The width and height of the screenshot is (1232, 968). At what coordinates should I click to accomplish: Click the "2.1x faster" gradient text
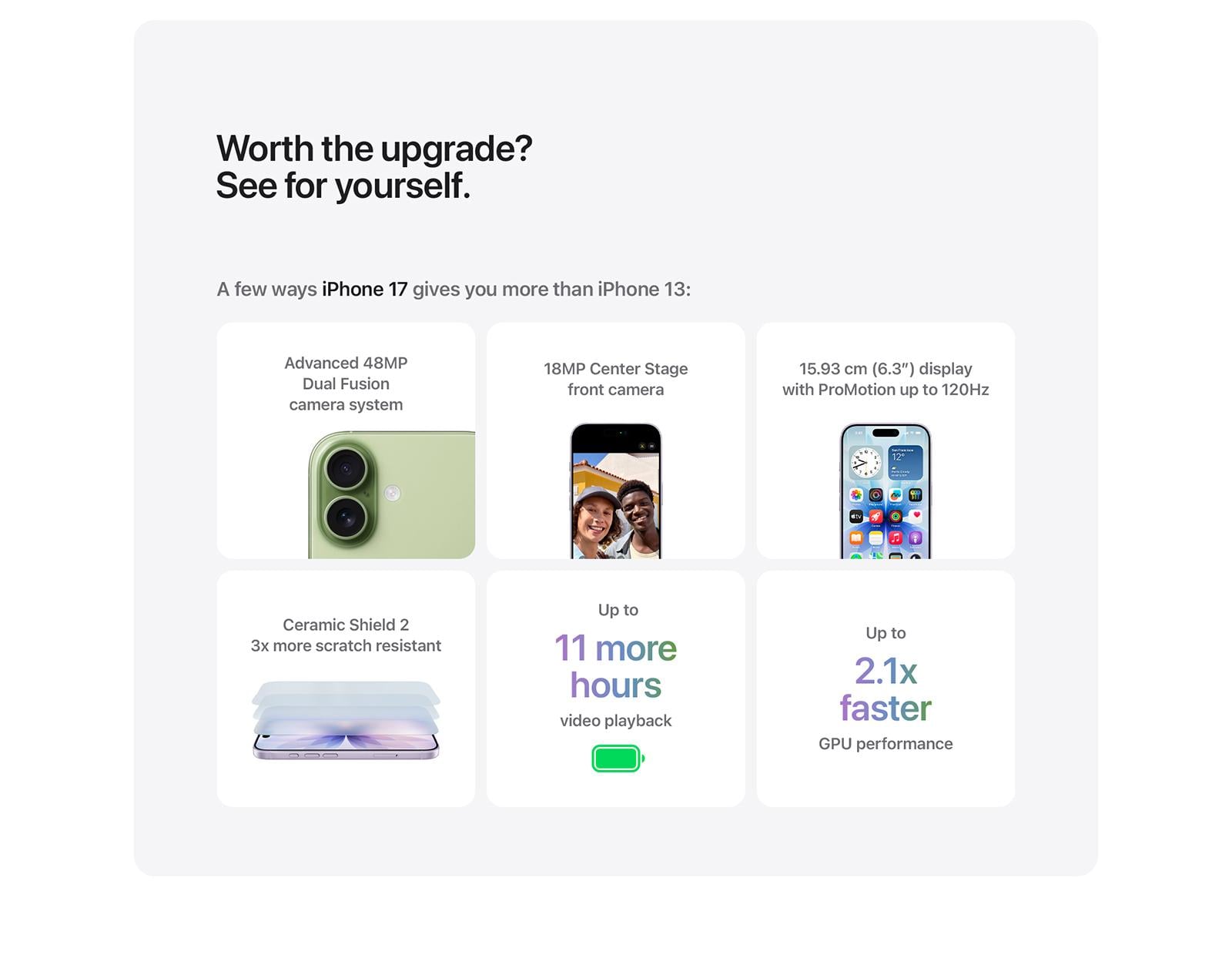click(885, 690)
